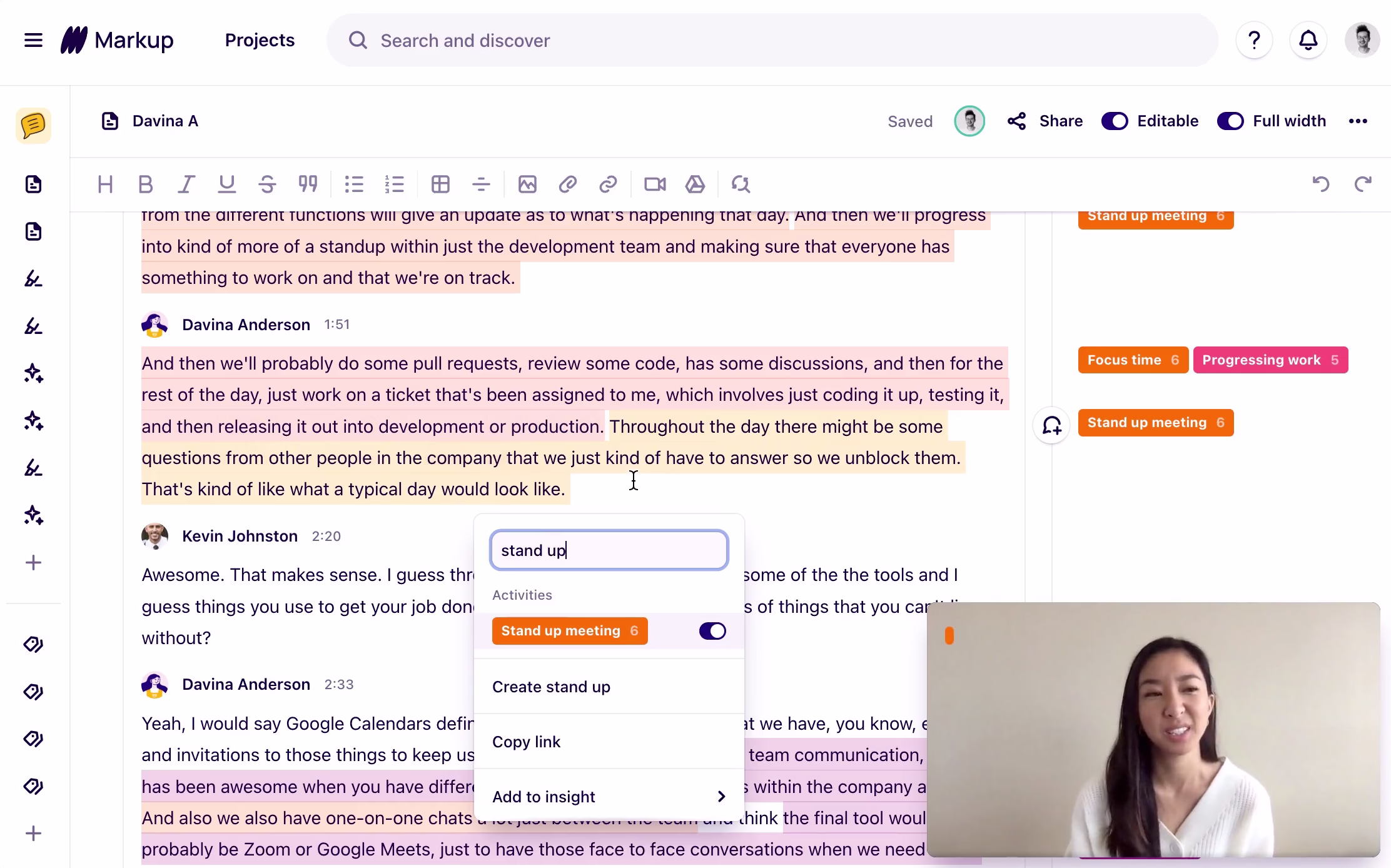The image size is (1391, 868).
Task: Insert a table from toolbar
Action: tap(440, 184)
